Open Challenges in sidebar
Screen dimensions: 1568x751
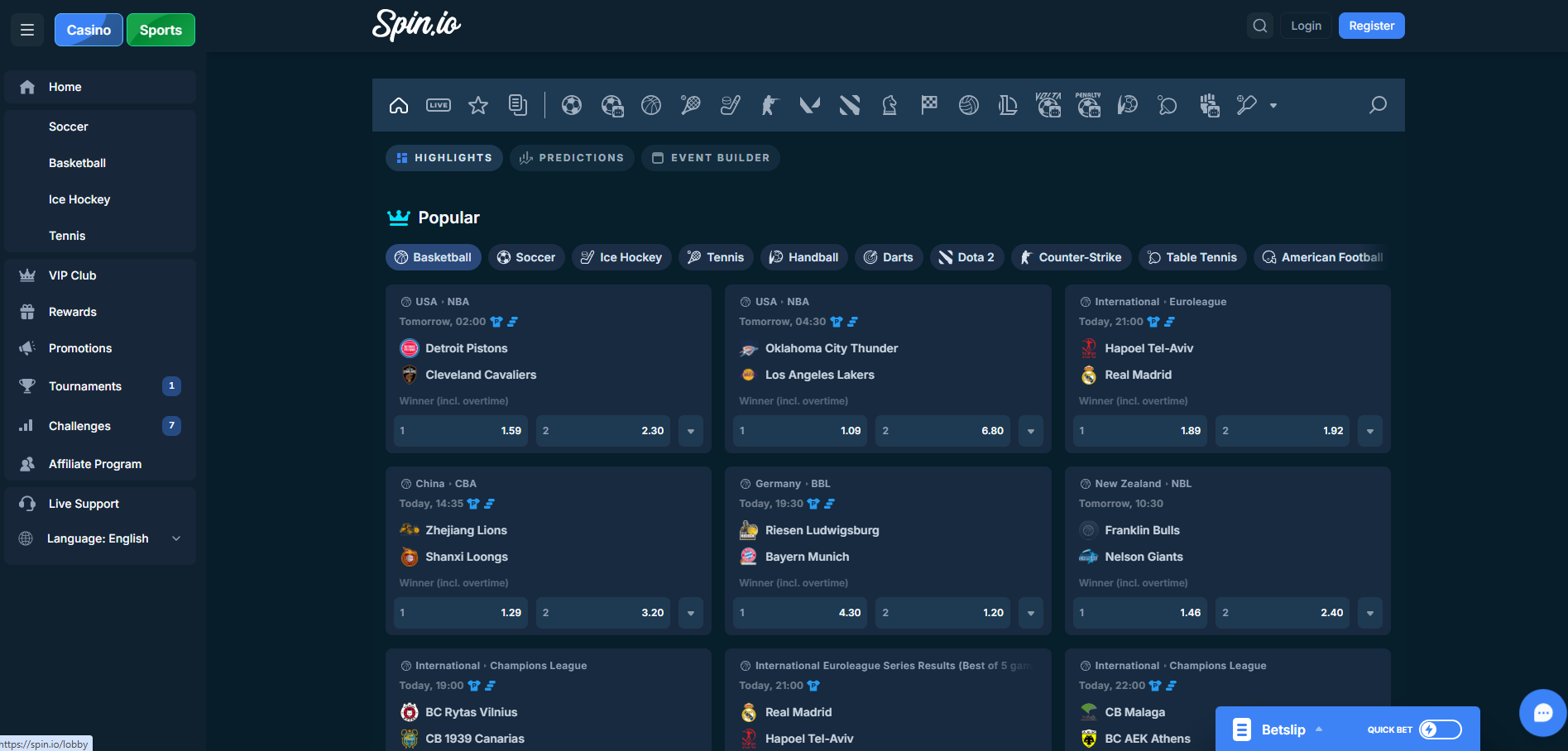pyautogui.click(x=100, y=426)
